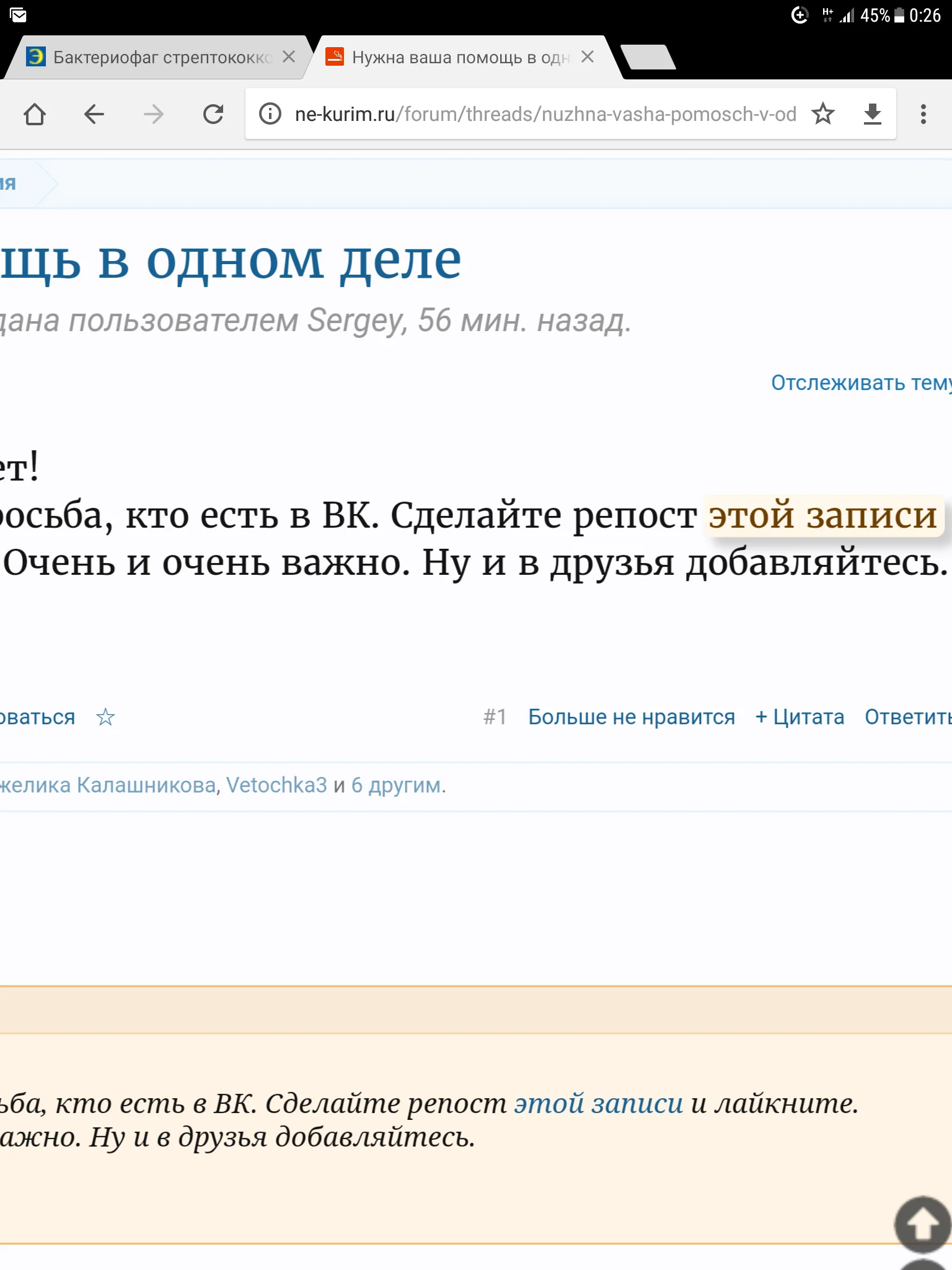Open the #1 post permalink
This screenshot has width=952, height=1270.
pos(495,717)
